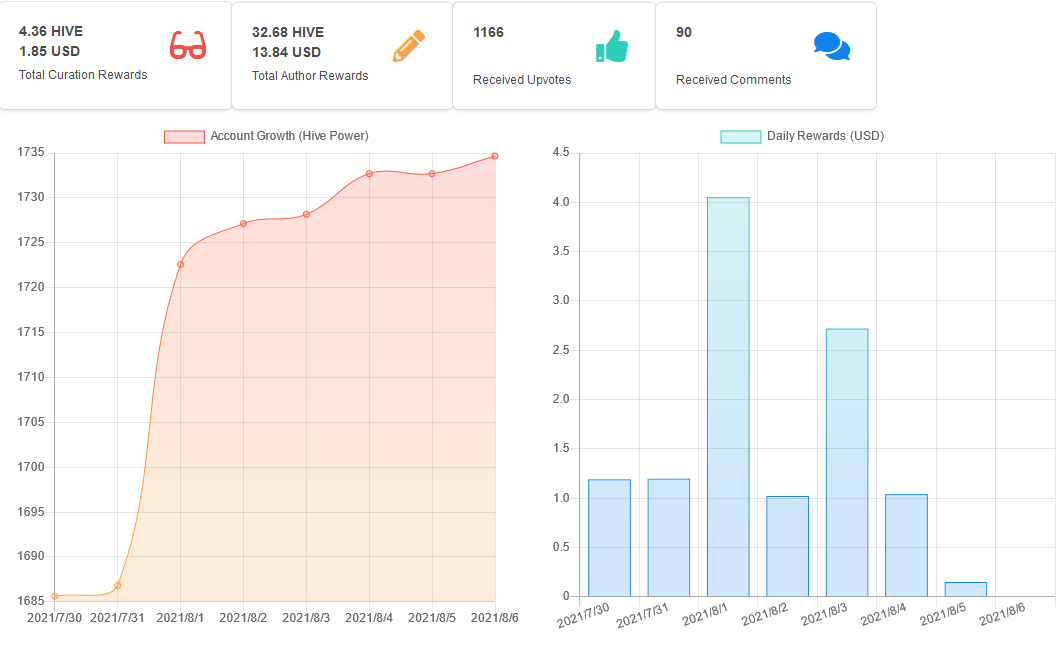1061x650 pixels.
Task: Click the 2021/8/5 growth data point
Action: pos(432,174)
